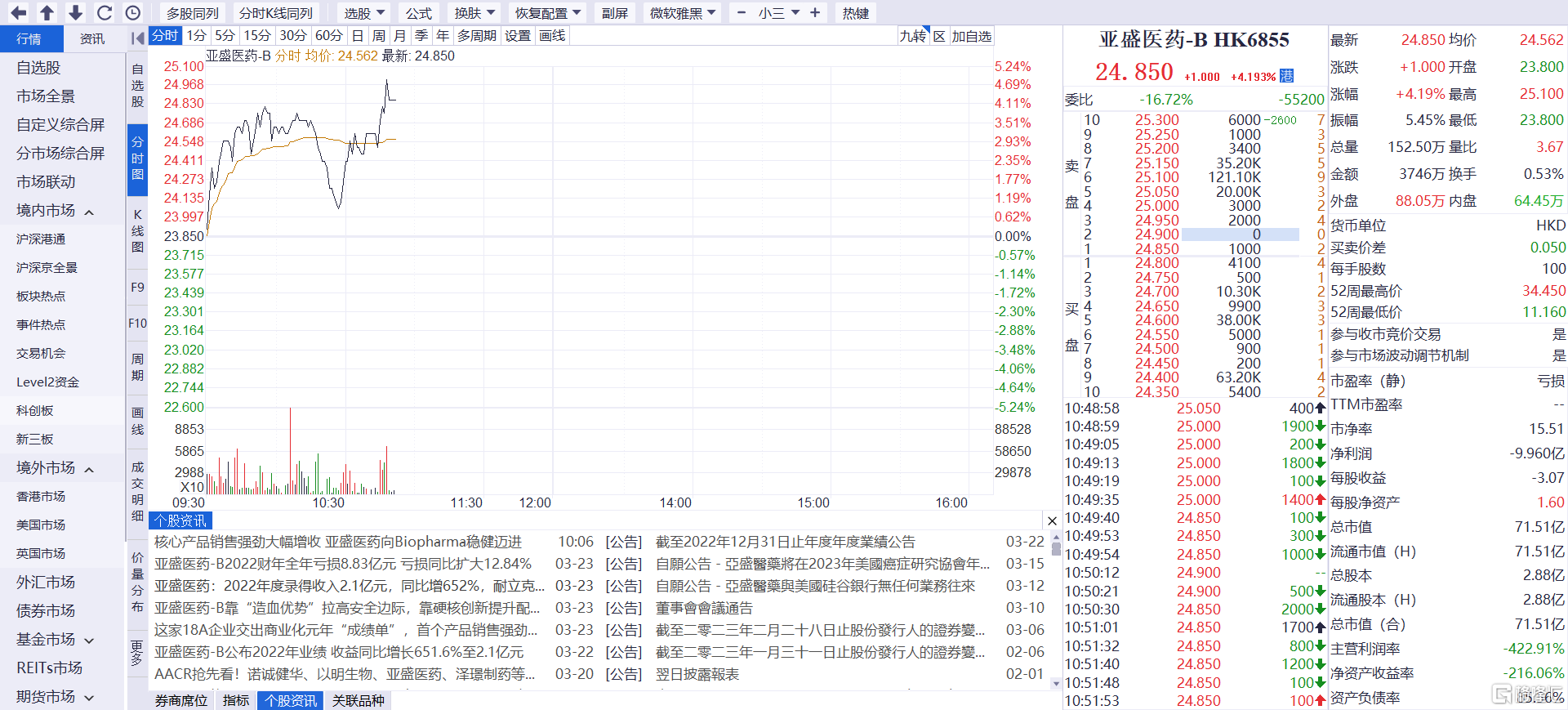1568x710 pixels.
Task: Switch to the 行情 tab
Action: [x=31, y=38]
